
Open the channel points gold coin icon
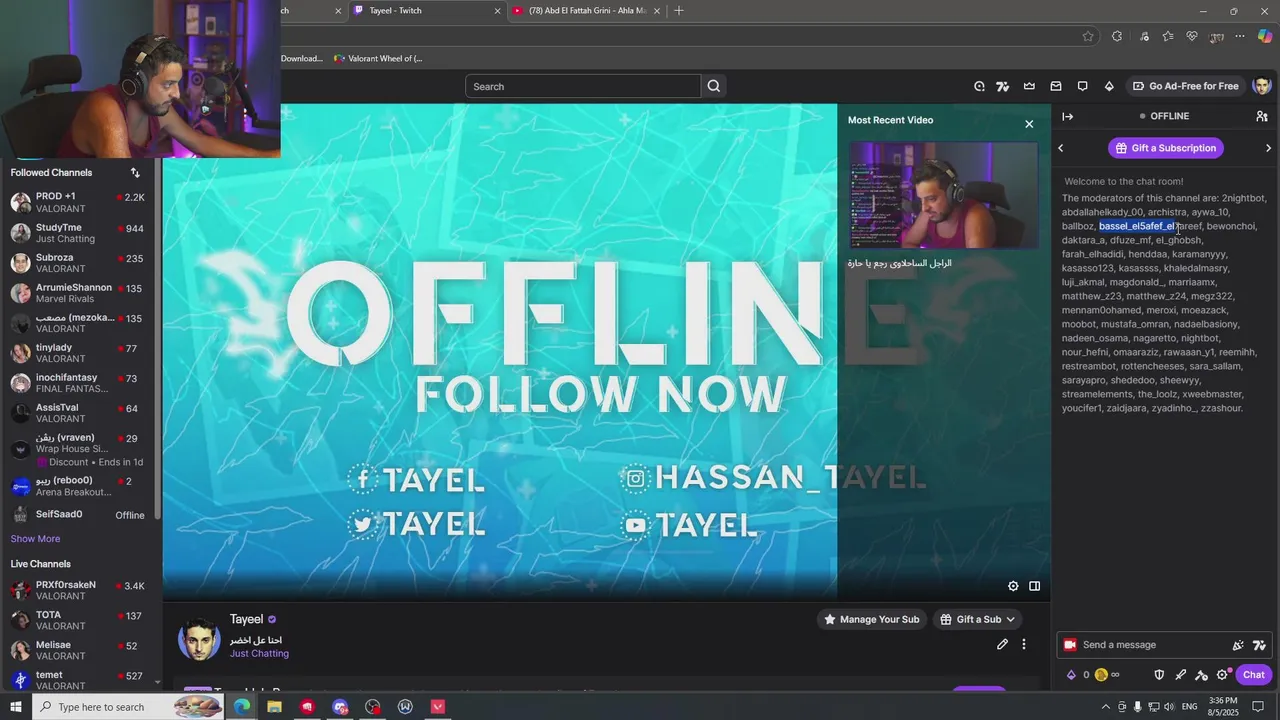[x=1101, y=675]
